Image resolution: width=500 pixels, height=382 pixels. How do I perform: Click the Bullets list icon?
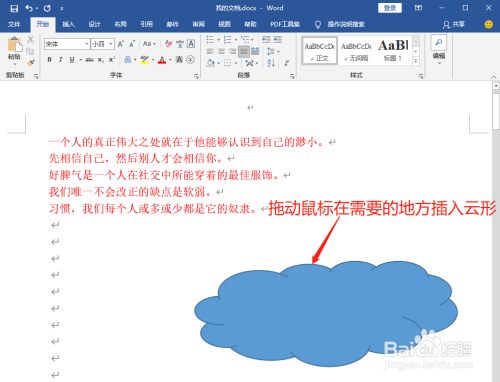point(210,40)
